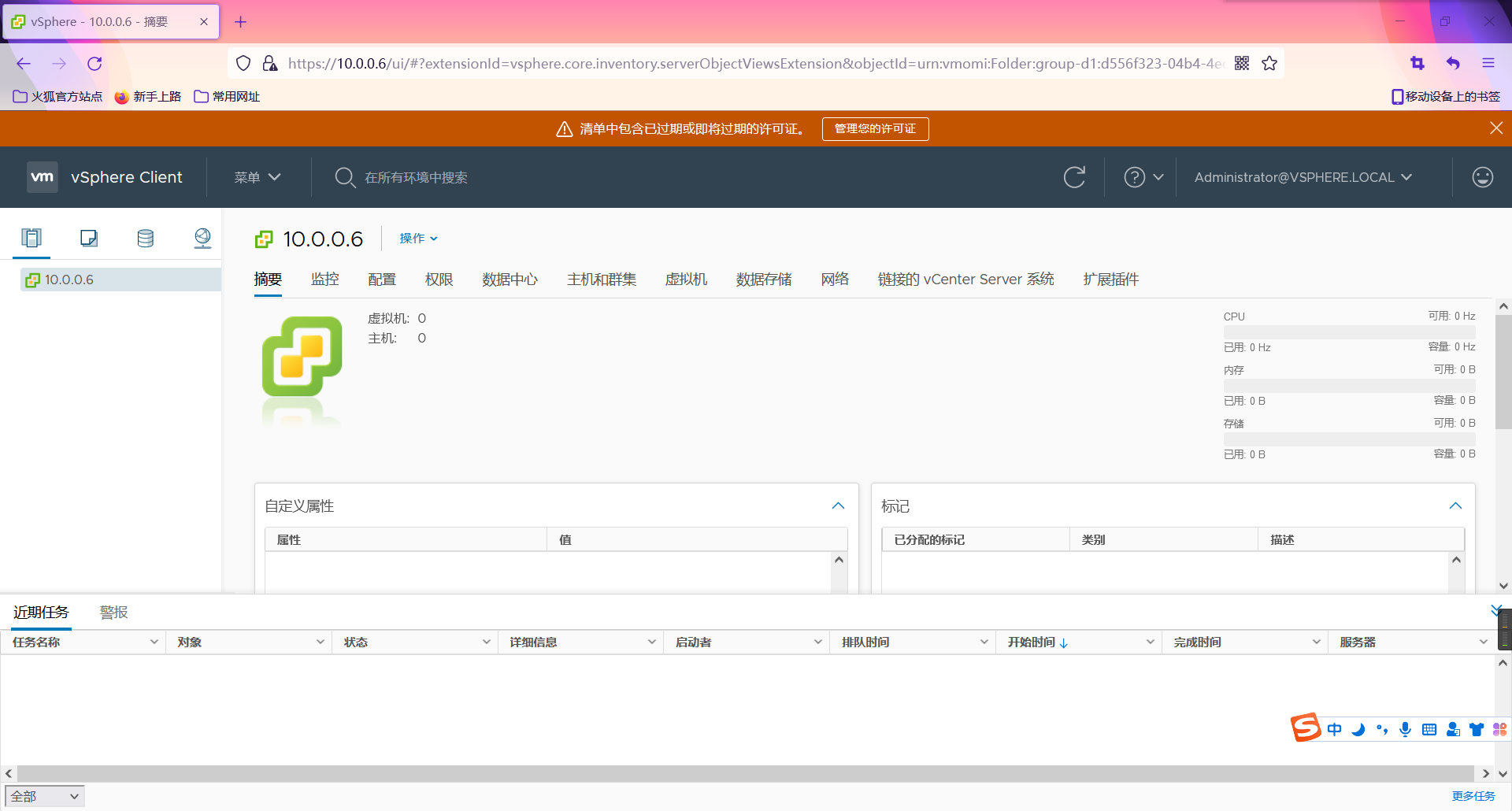Image resolution: width=1512 pixels, height=811 pixels.
Task: Refresh vSphere Client data
Action: [1074, 177]
